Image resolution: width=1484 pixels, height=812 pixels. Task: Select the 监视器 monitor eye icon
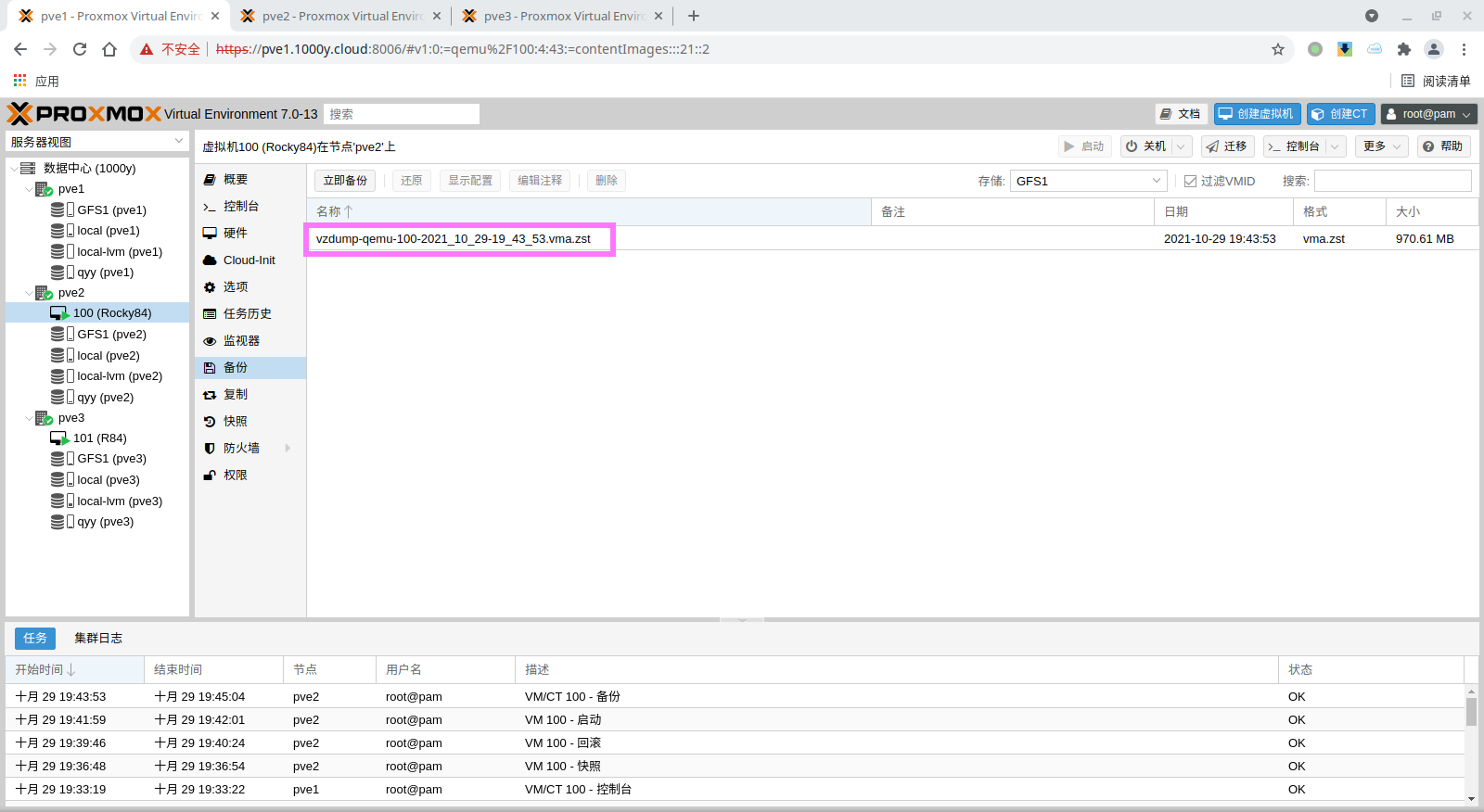(210, 341)
